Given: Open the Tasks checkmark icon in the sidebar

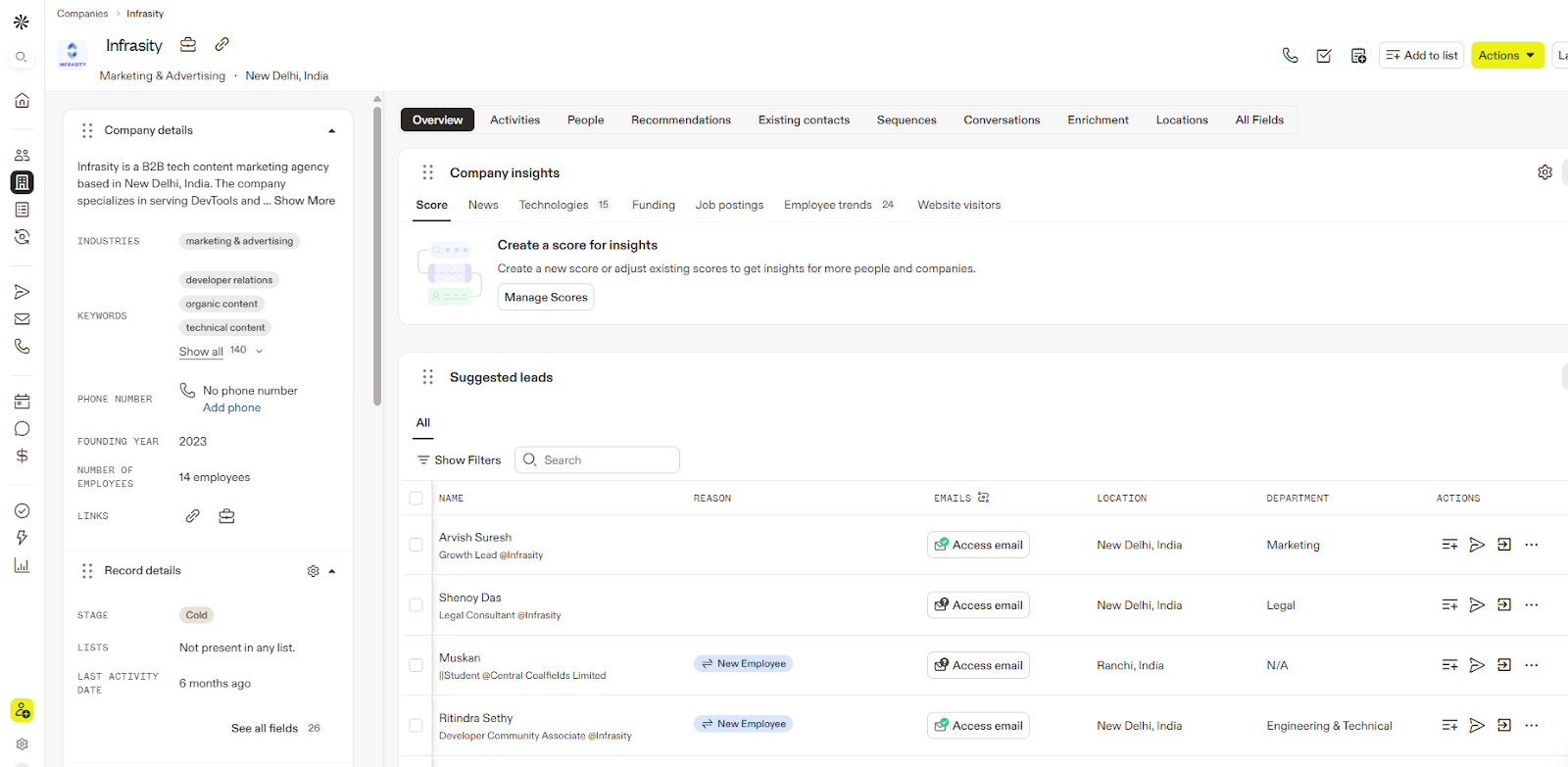Looking at the screenshot, I should [22, 510].
